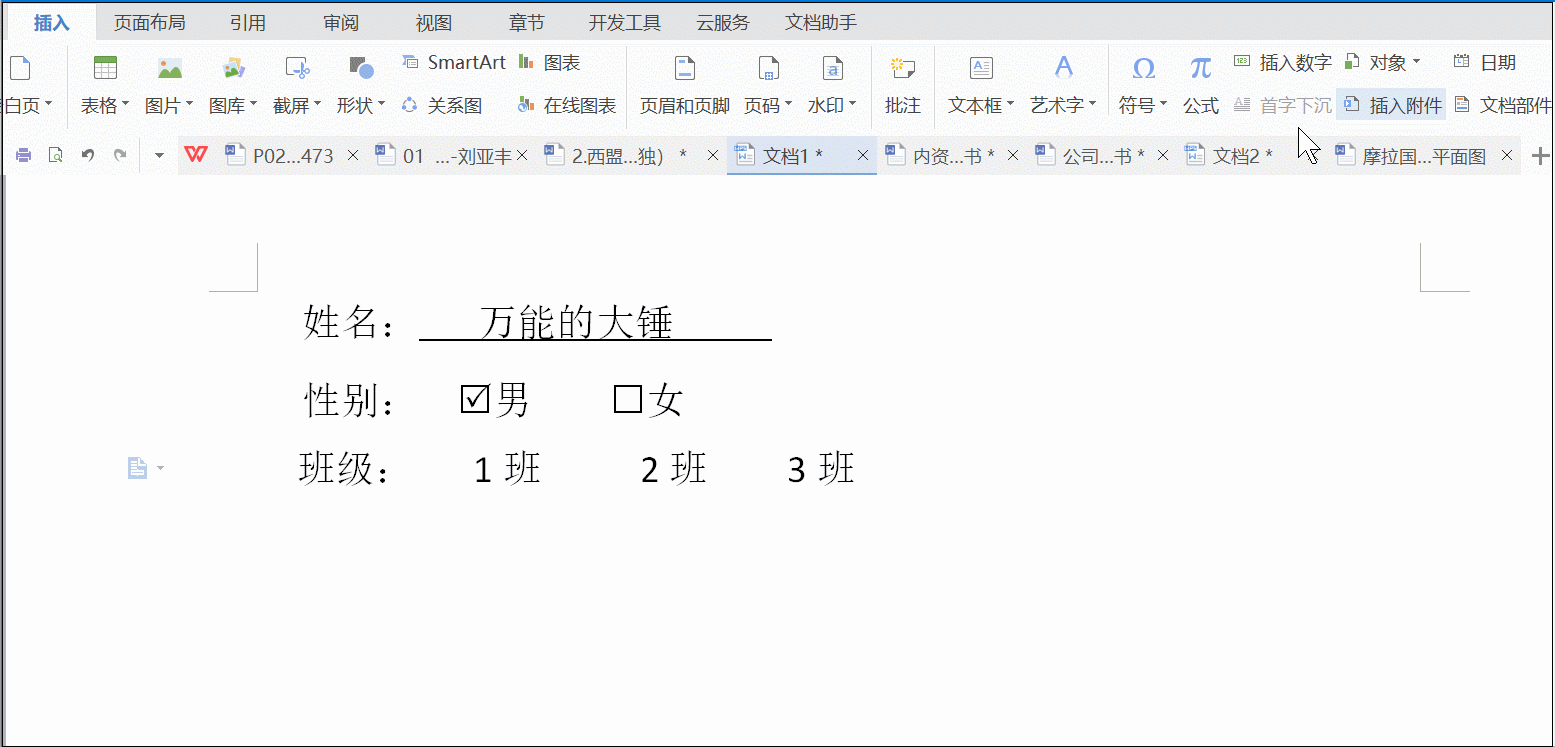The image size is (1555, 747).
Task: Toggle the 首字下沉 drop cap option
Action: coord(1294,103)
